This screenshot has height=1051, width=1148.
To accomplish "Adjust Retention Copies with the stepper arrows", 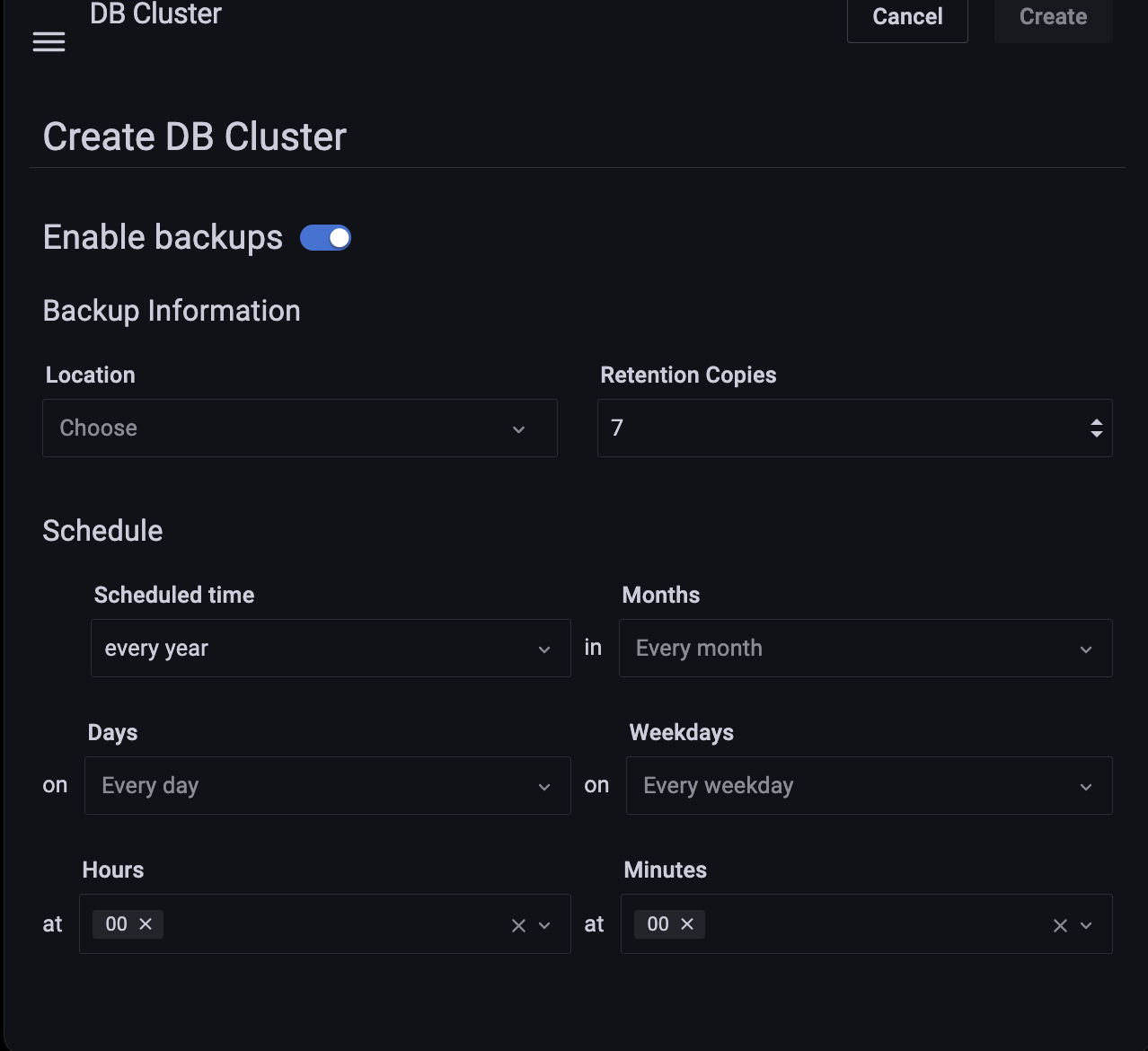I will pyautogui.click(x=1096, y=428).
